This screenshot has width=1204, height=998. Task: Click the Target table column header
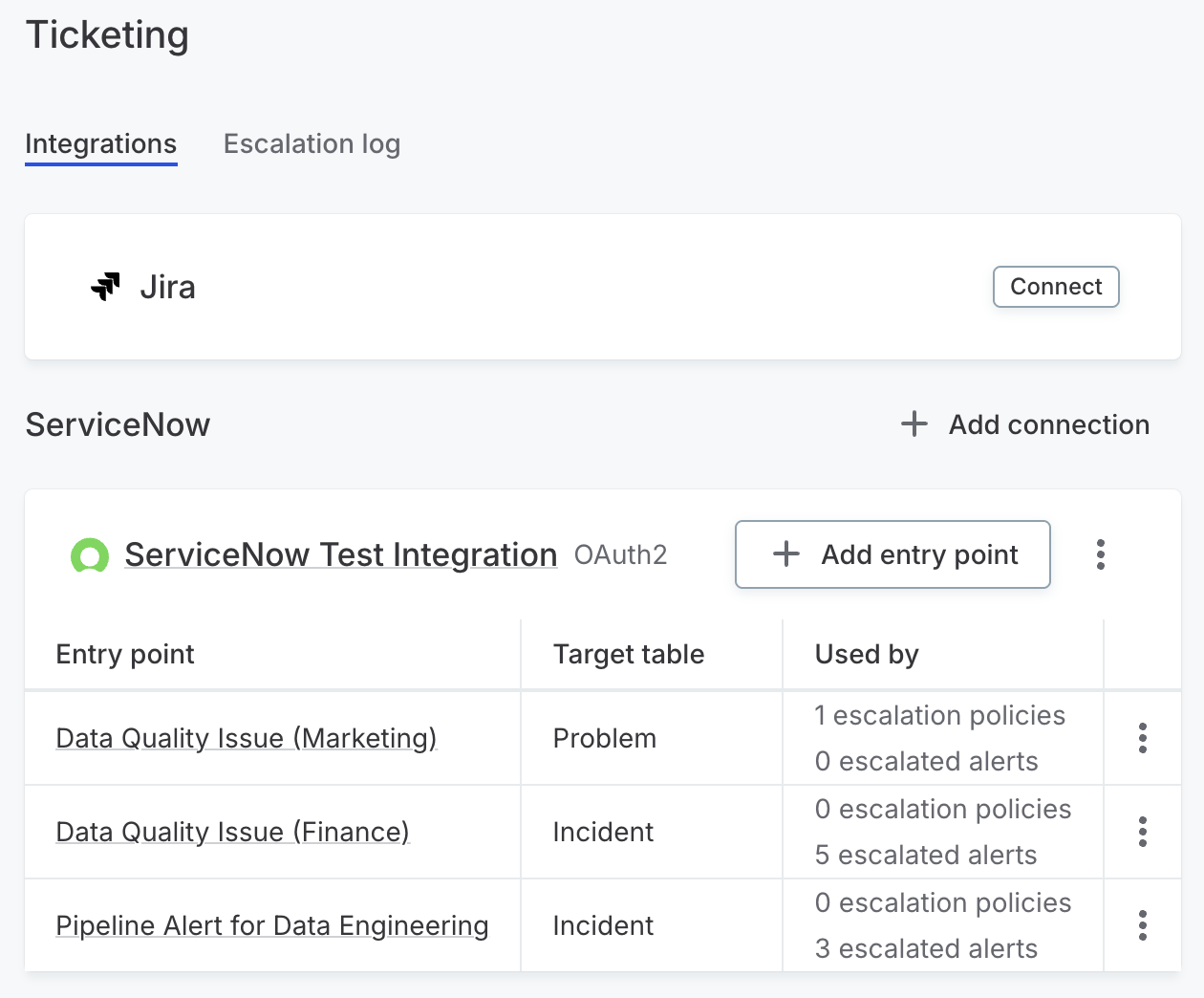point(629,654)
